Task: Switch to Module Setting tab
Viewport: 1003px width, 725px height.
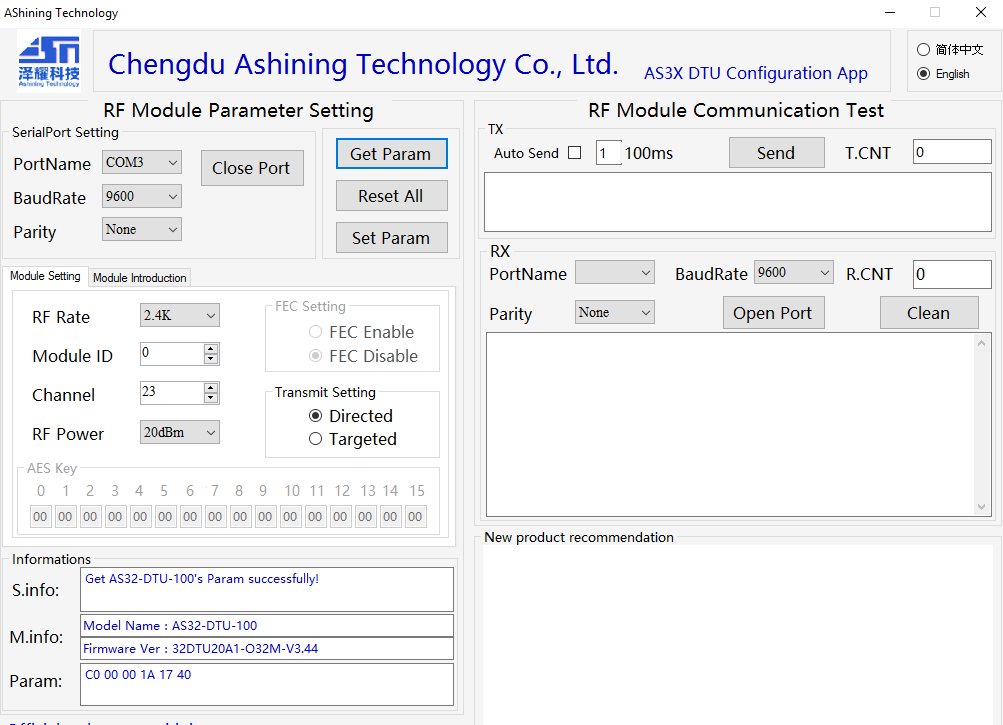Action: (x=45, y=276)
